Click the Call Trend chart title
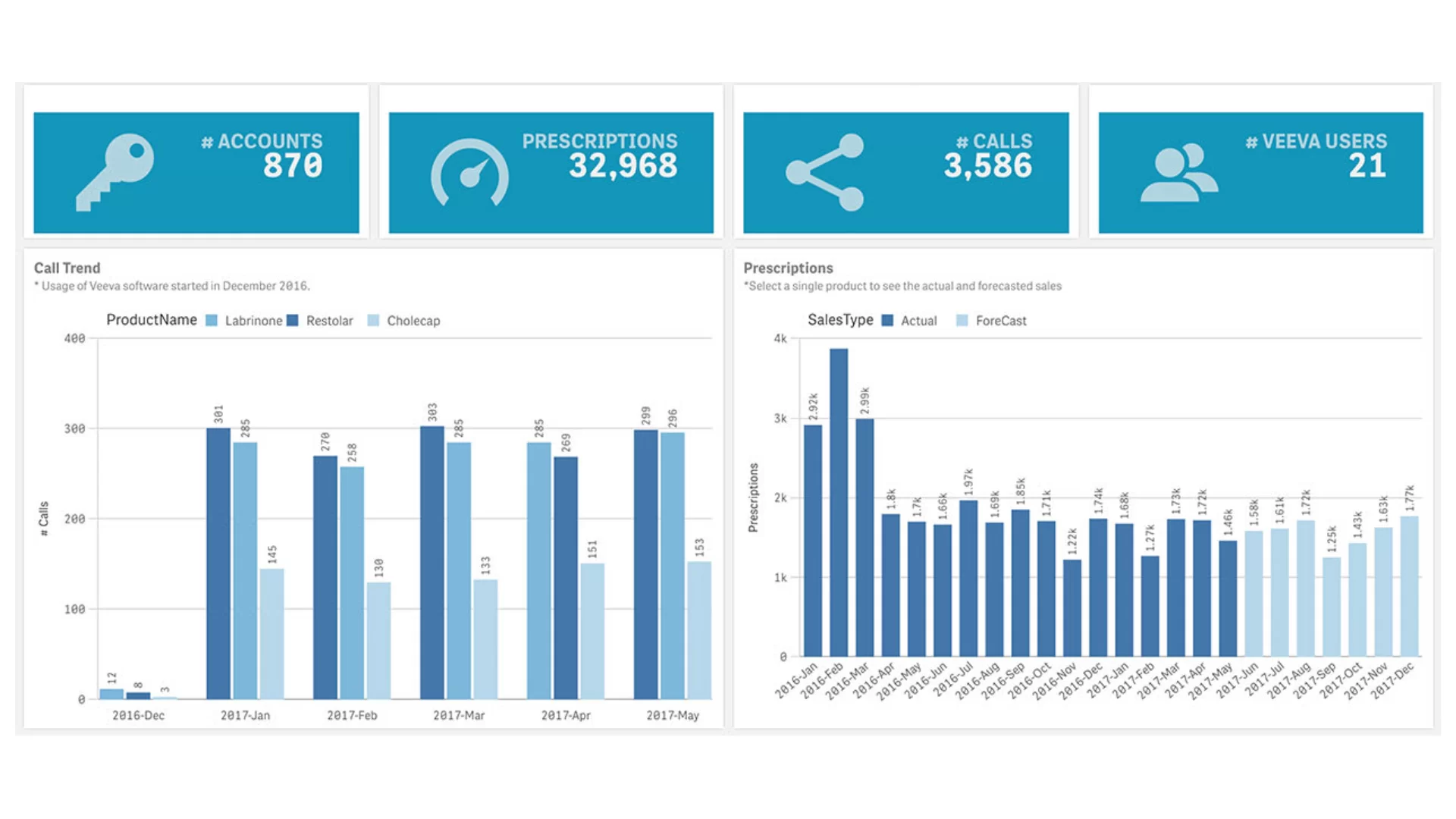Image resolution: width=1456 pixels, height=819 pixels. point(67,268)
